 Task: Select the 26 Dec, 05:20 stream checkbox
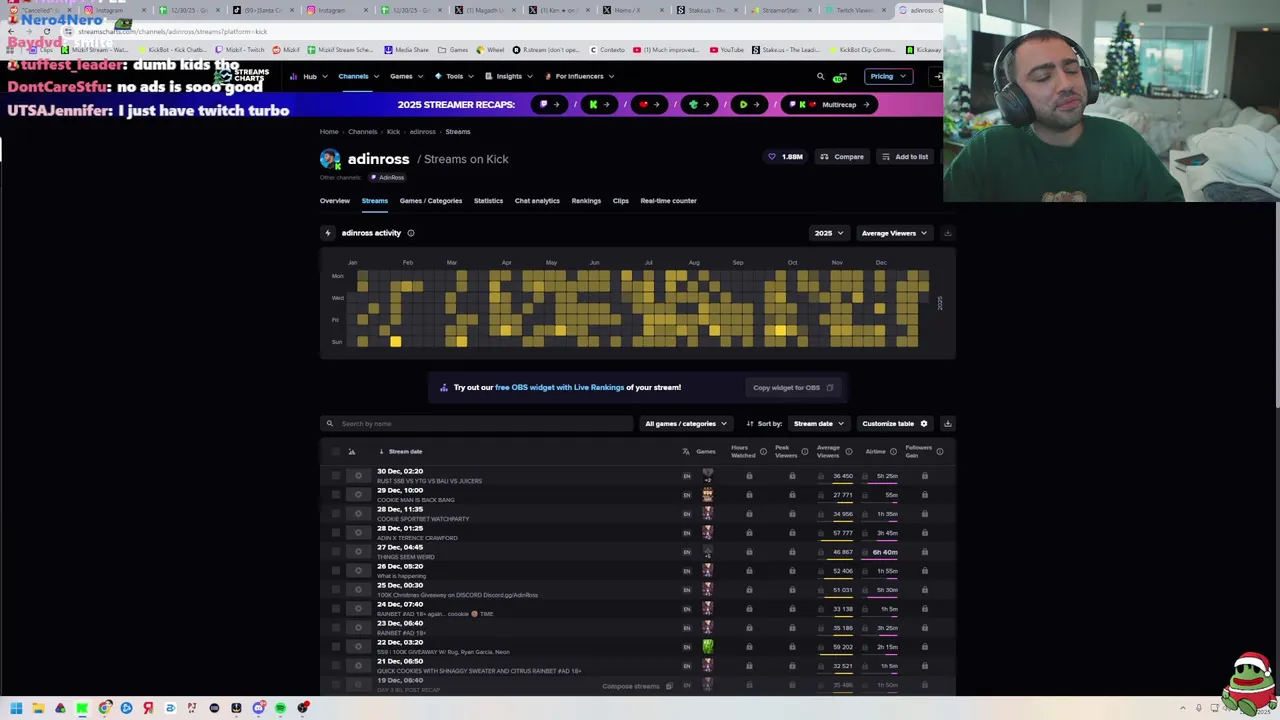point(335,571)
